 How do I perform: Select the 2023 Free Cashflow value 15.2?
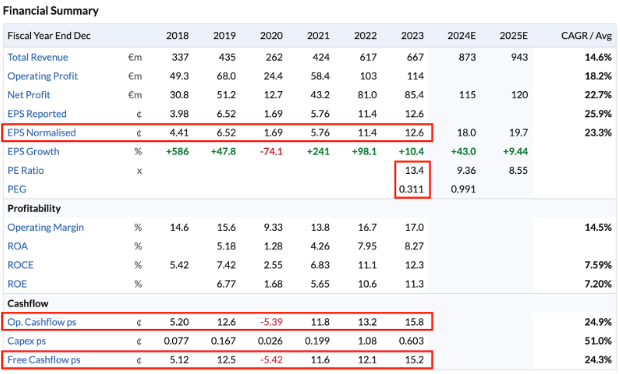tap(414, 360)
